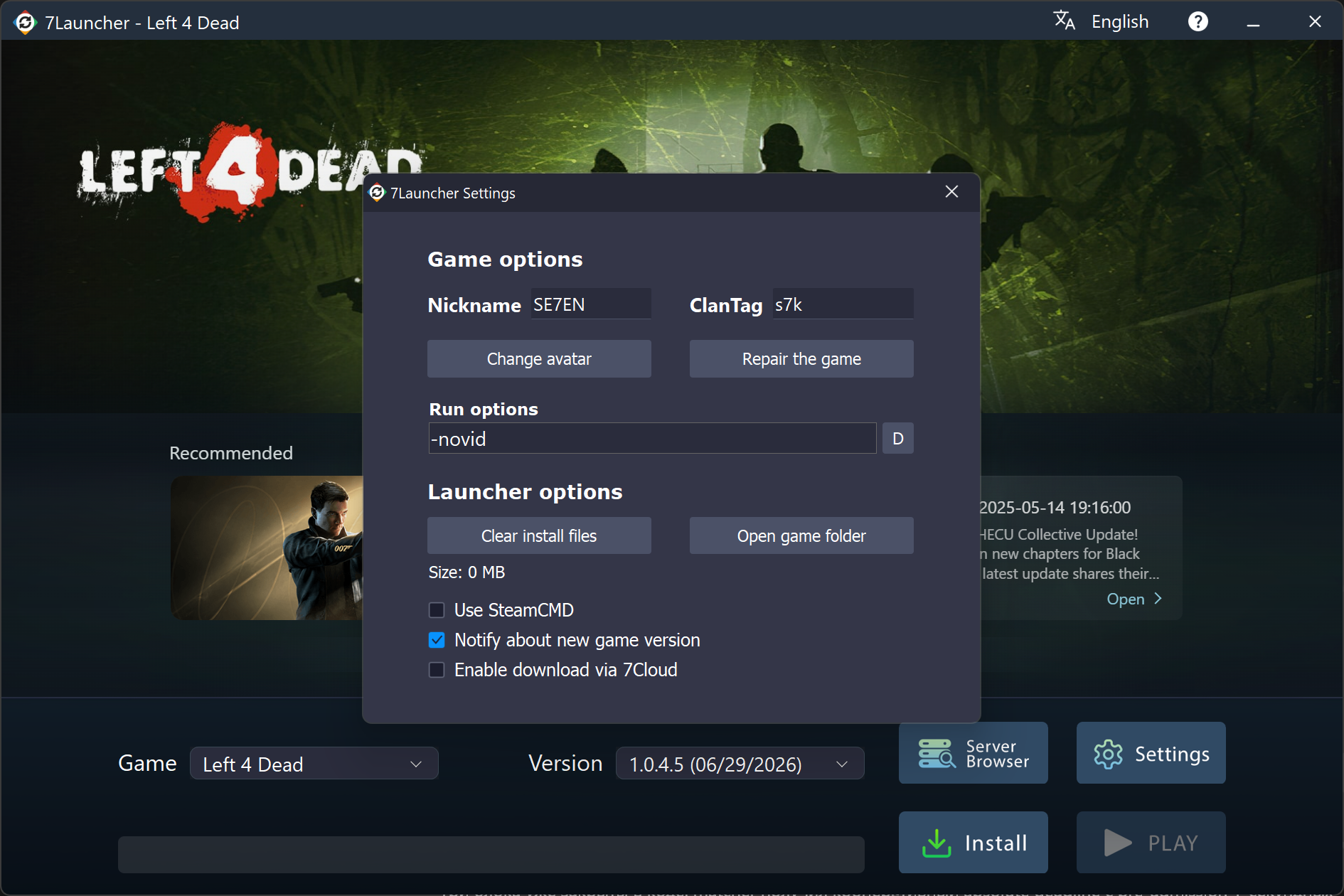Click the Game options heading
Screen dimensions: 1344x896
(505, 260)
